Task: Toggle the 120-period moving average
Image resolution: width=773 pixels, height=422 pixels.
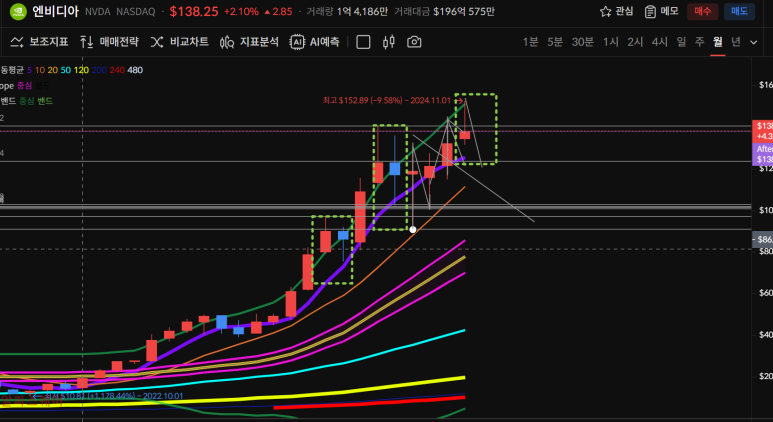Action: tap(81, 70)
